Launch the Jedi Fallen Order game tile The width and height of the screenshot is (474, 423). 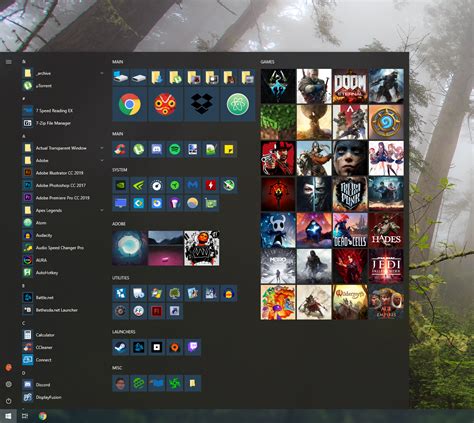pos(386,266)
